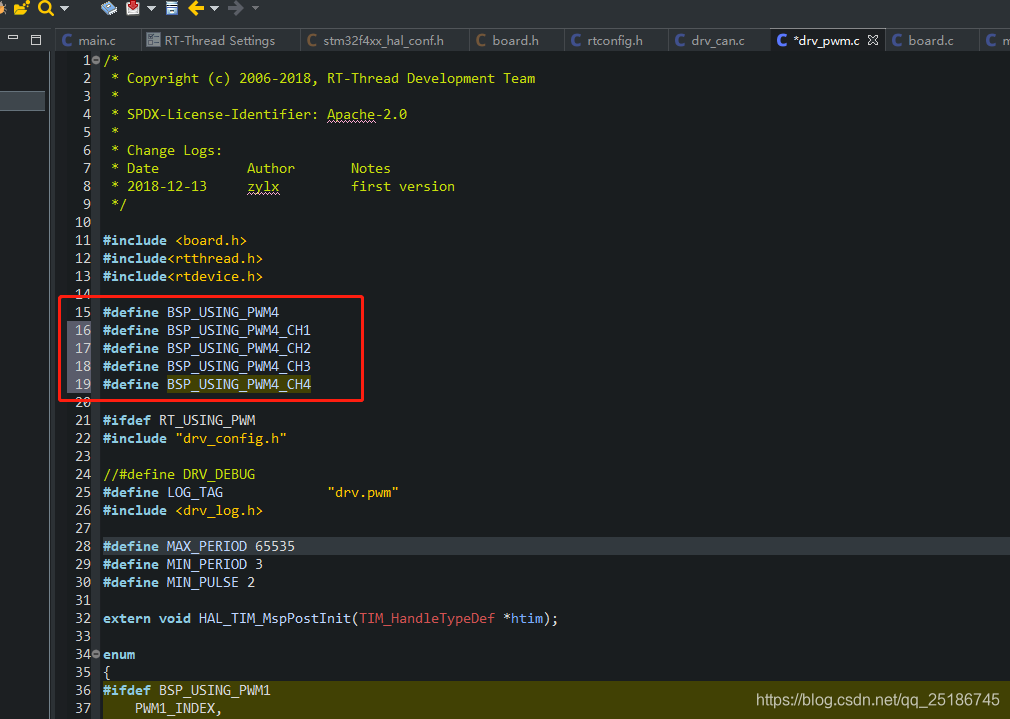Screen dimensions: 1010x719
Task: Open the search icon's dropdown arrow
Action: tap(62, 8)
